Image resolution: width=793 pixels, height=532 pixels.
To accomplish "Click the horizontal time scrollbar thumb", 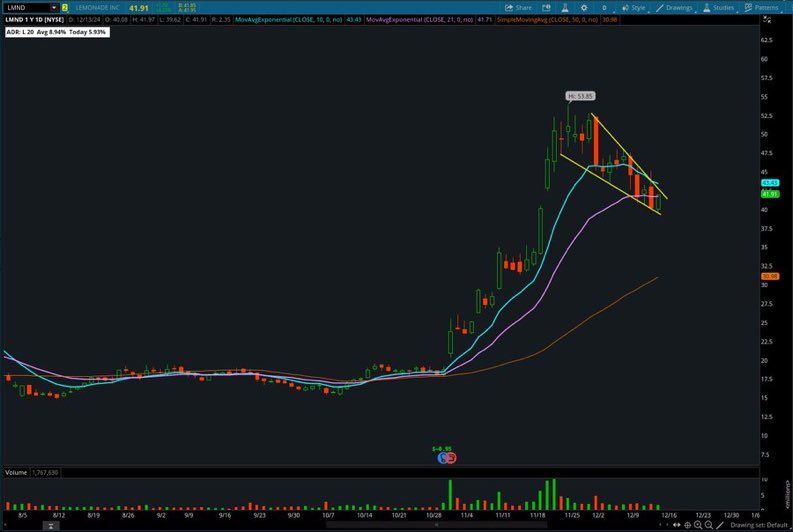I will tap(436, 525).
